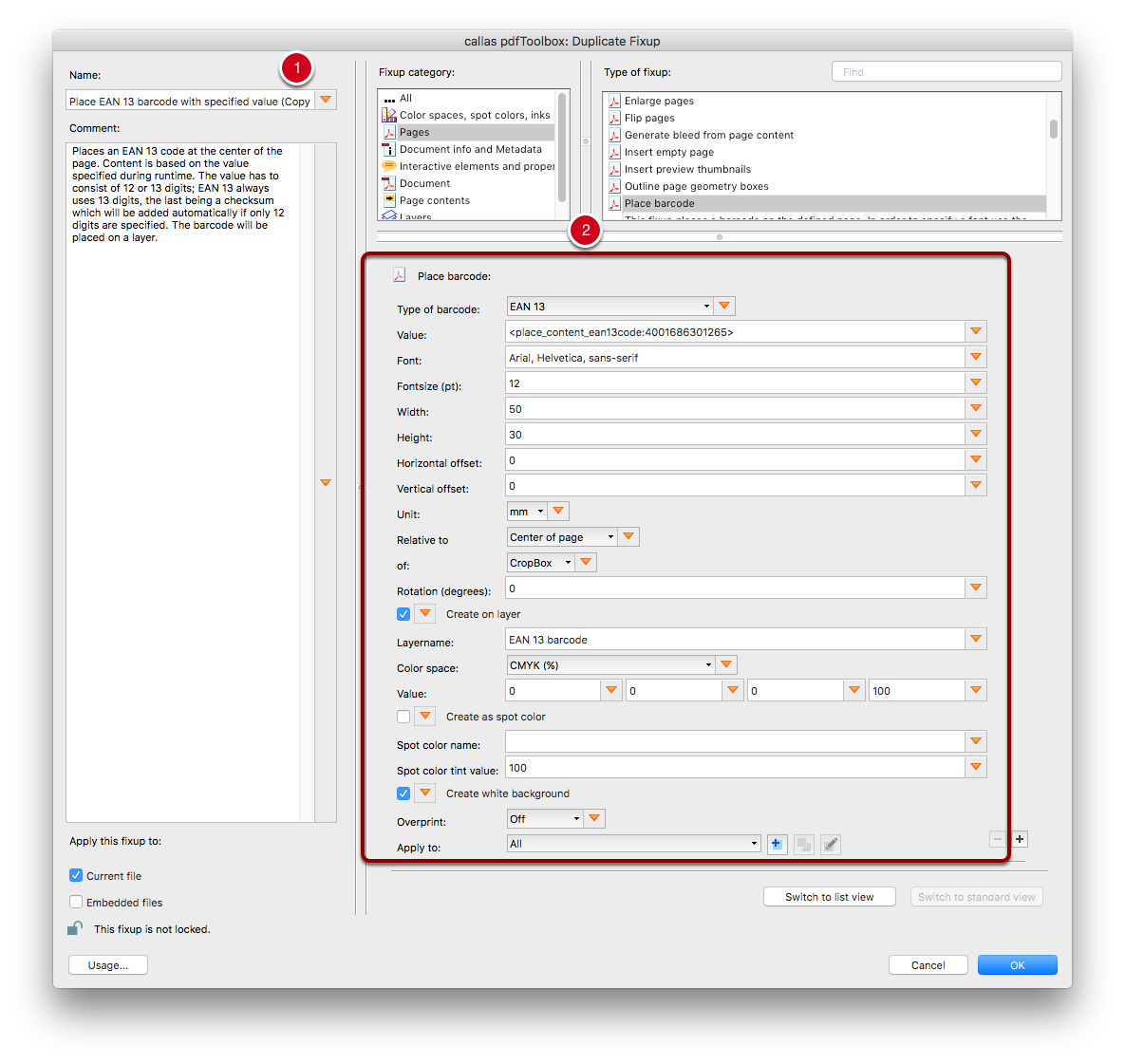Click variable triangle for Width field
This screenshot has height=1064, width=1125.
(x=976, y=409)
